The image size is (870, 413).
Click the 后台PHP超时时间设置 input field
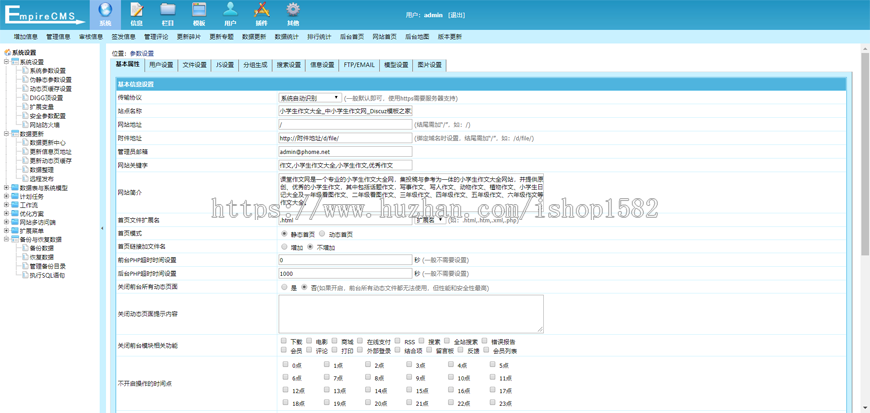point(345,274)
